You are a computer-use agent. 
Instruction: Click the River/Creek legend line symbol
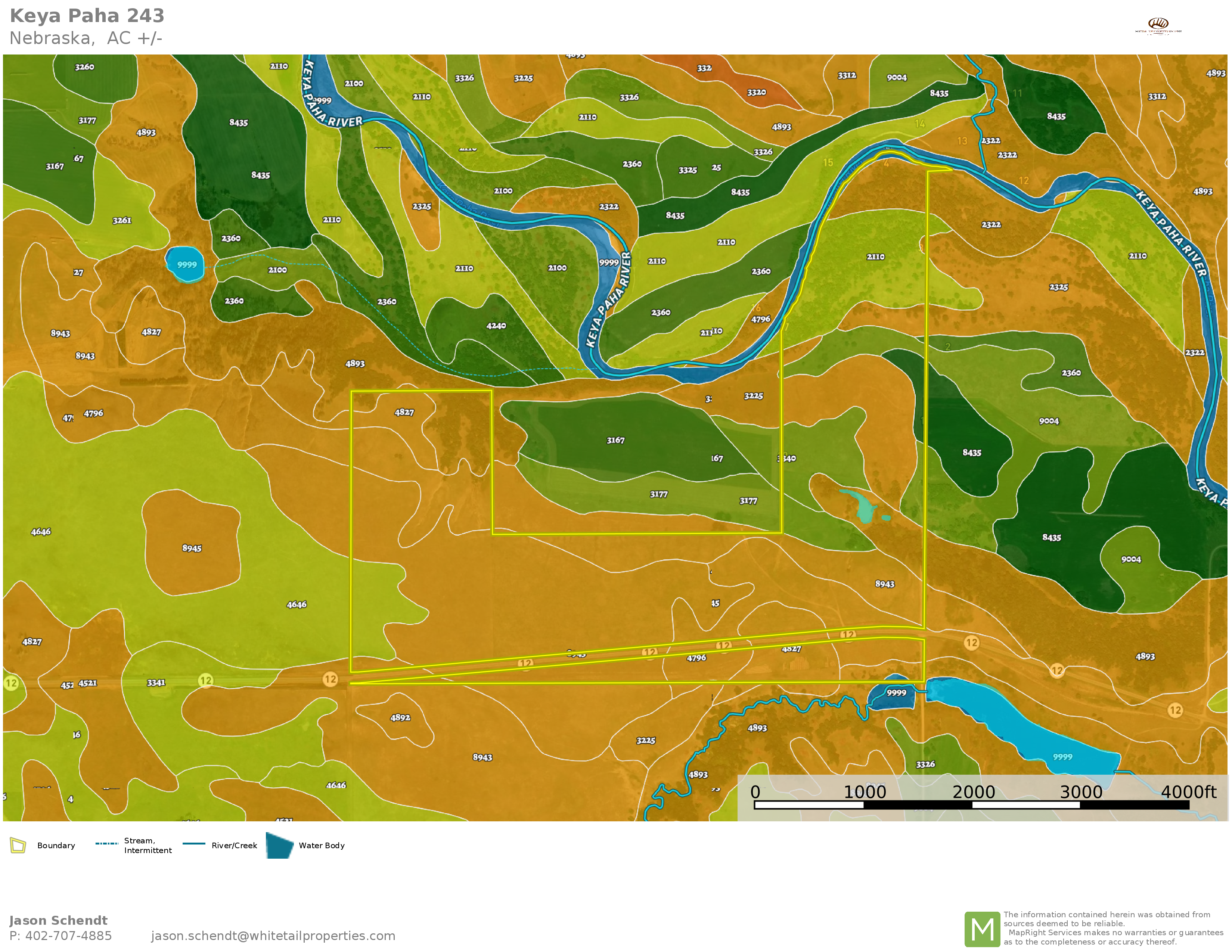193,844
